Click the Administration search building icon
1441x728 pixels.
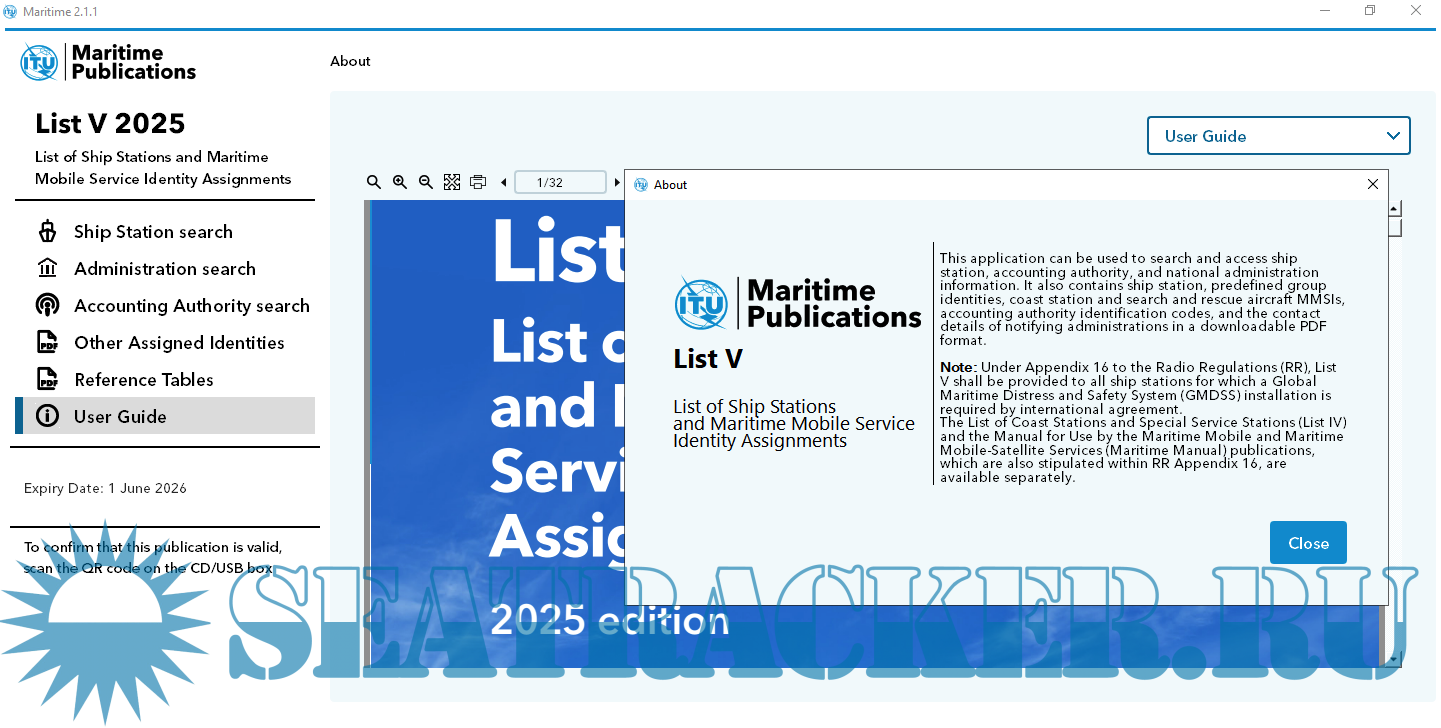[47, 269]
